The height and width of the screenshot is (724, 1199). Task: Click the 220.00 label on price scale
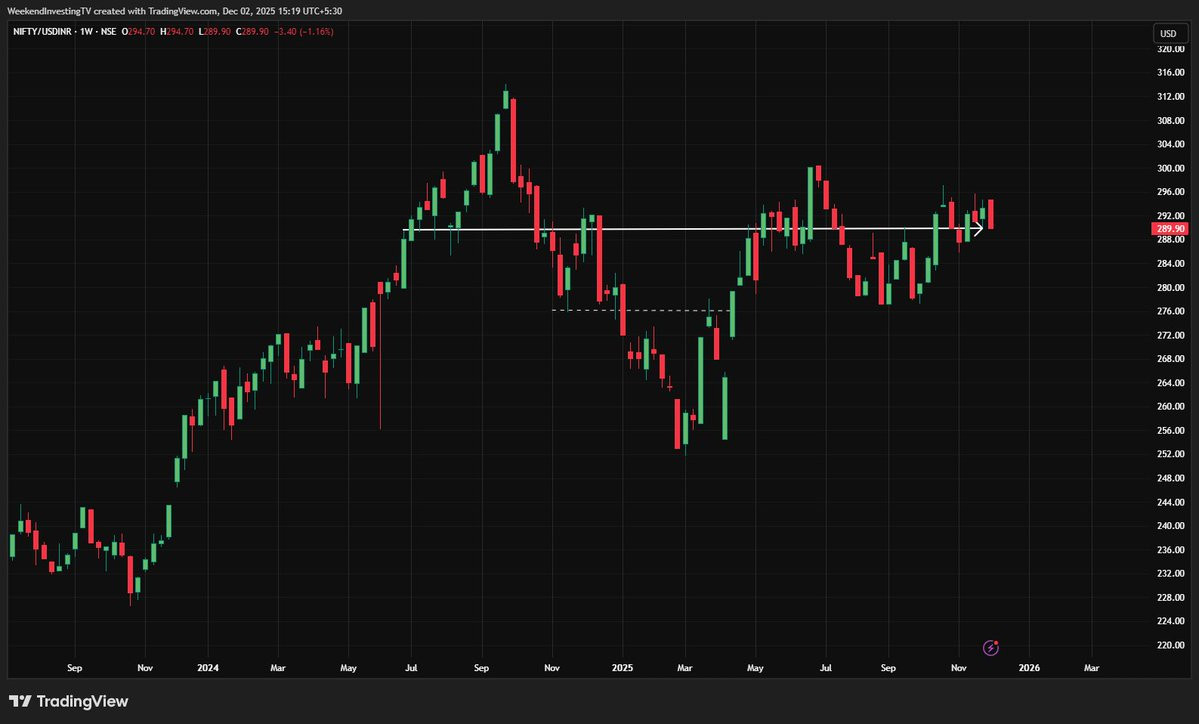[1171, 645]
